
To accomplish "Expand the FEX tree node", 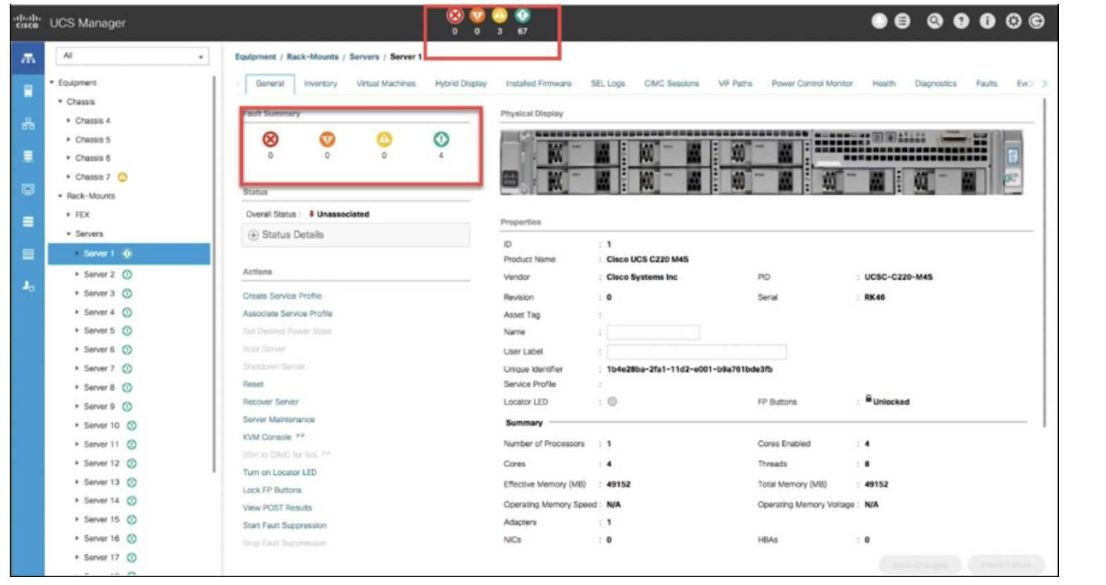I will pyautogui.click(x=68, y=215).
